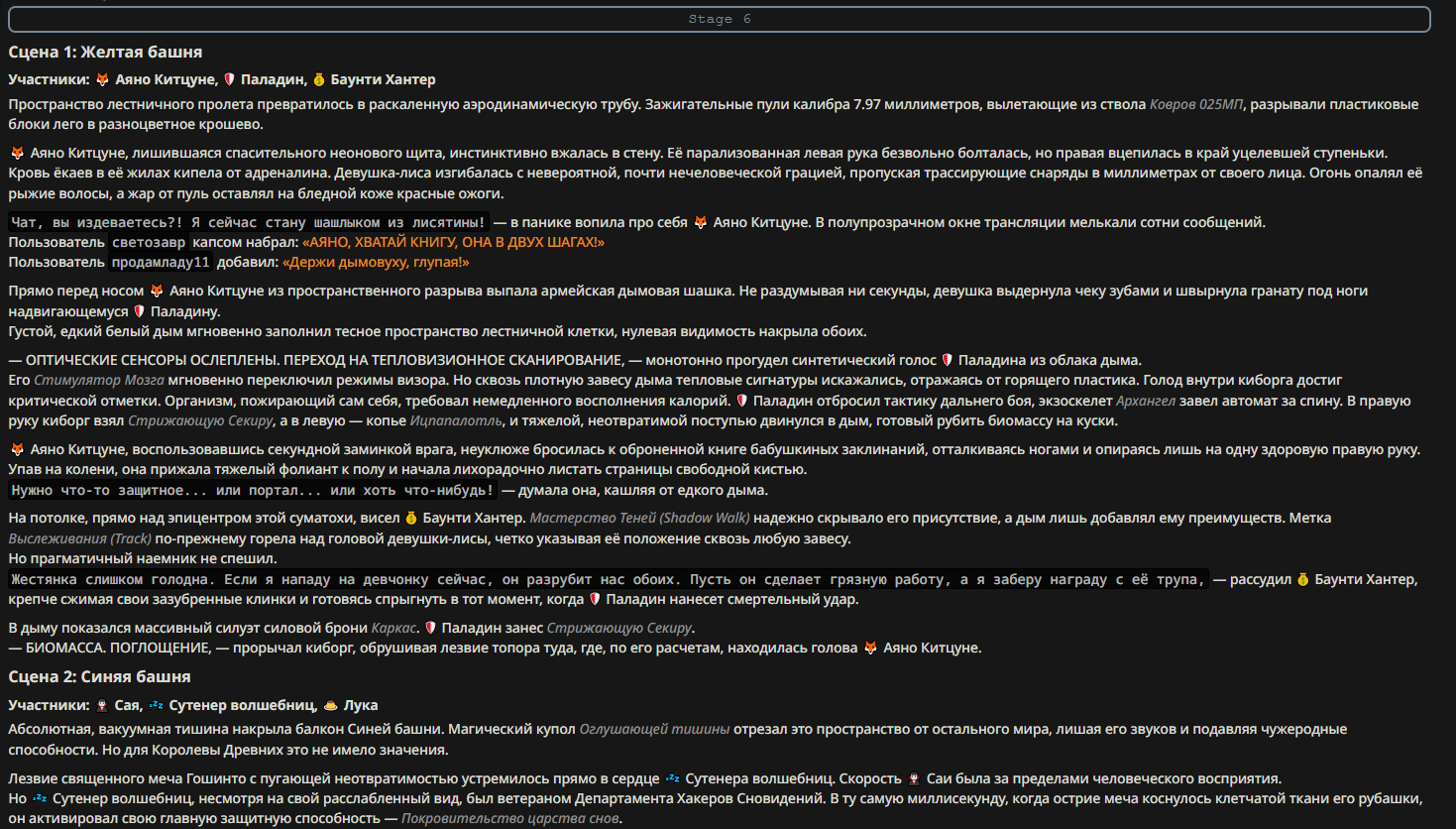Click the italic ability Покровительство царства снов

point(511,818)
